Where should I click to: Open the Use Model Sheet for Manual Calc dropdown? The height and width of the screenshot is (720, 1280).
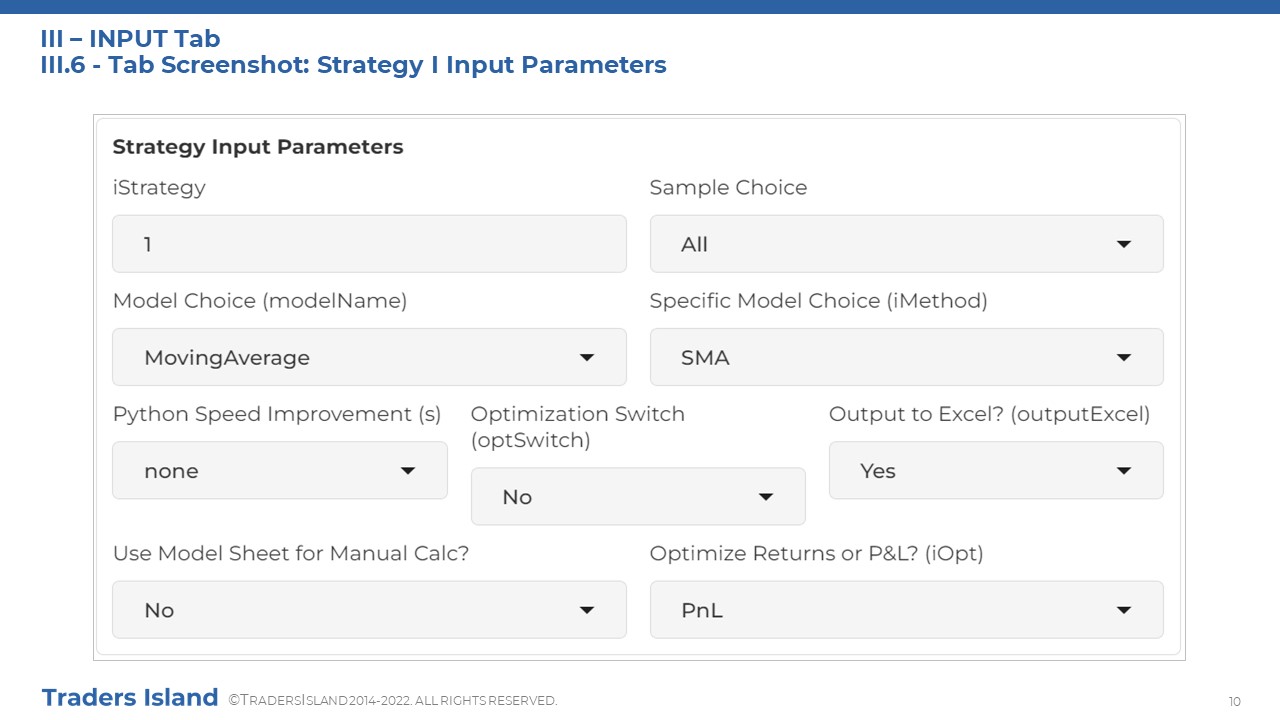pyautogui.click(x=369, y=609)
